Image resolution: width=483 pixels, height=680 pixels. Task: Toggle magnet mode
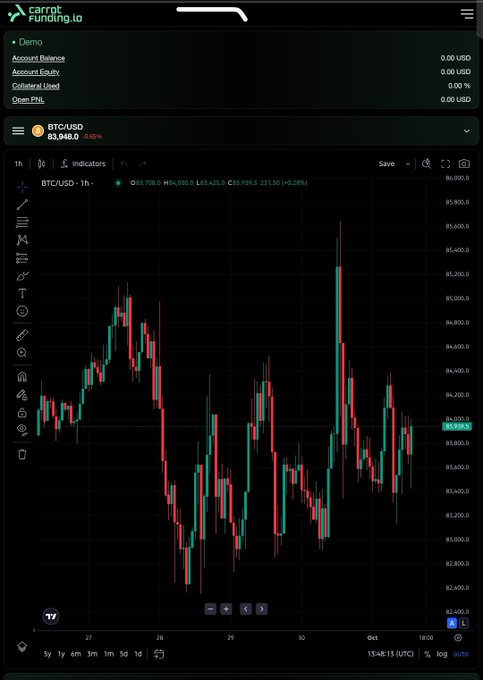pyautogui.click(x=22, y=376)
